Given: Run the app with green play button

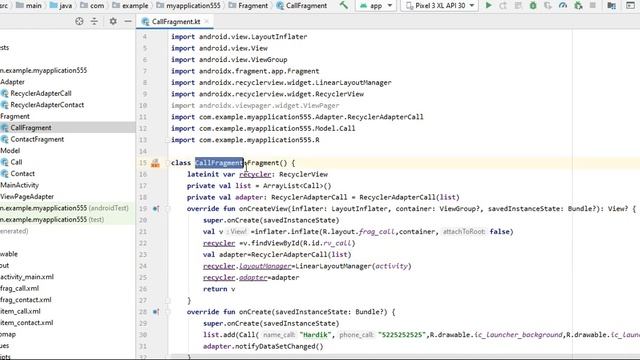Looking at the screenshot, I should (488, 6).
